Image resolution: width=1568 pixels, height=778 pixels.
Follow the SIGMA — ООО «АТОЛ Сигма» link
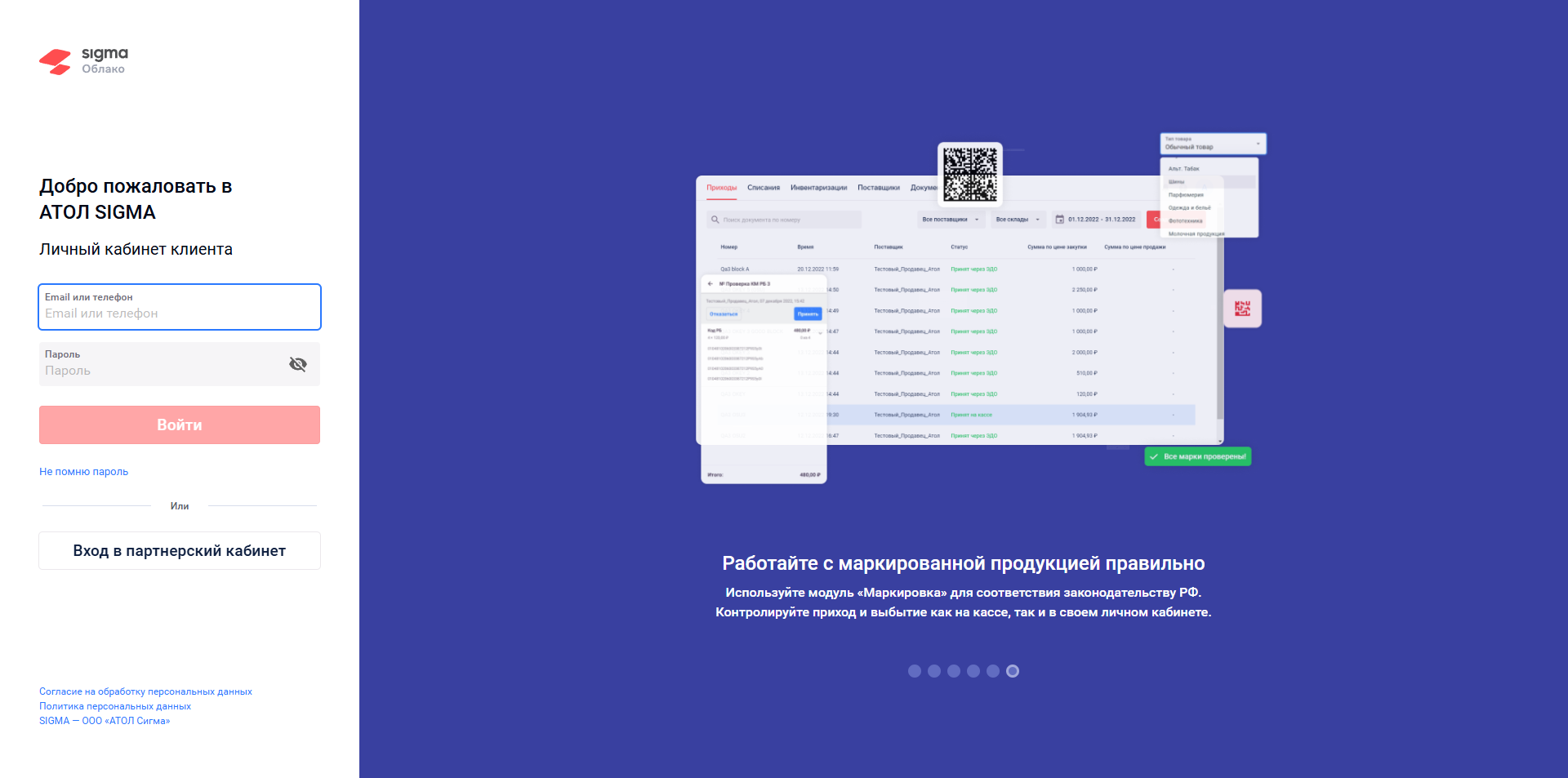[x=105, y=721]
